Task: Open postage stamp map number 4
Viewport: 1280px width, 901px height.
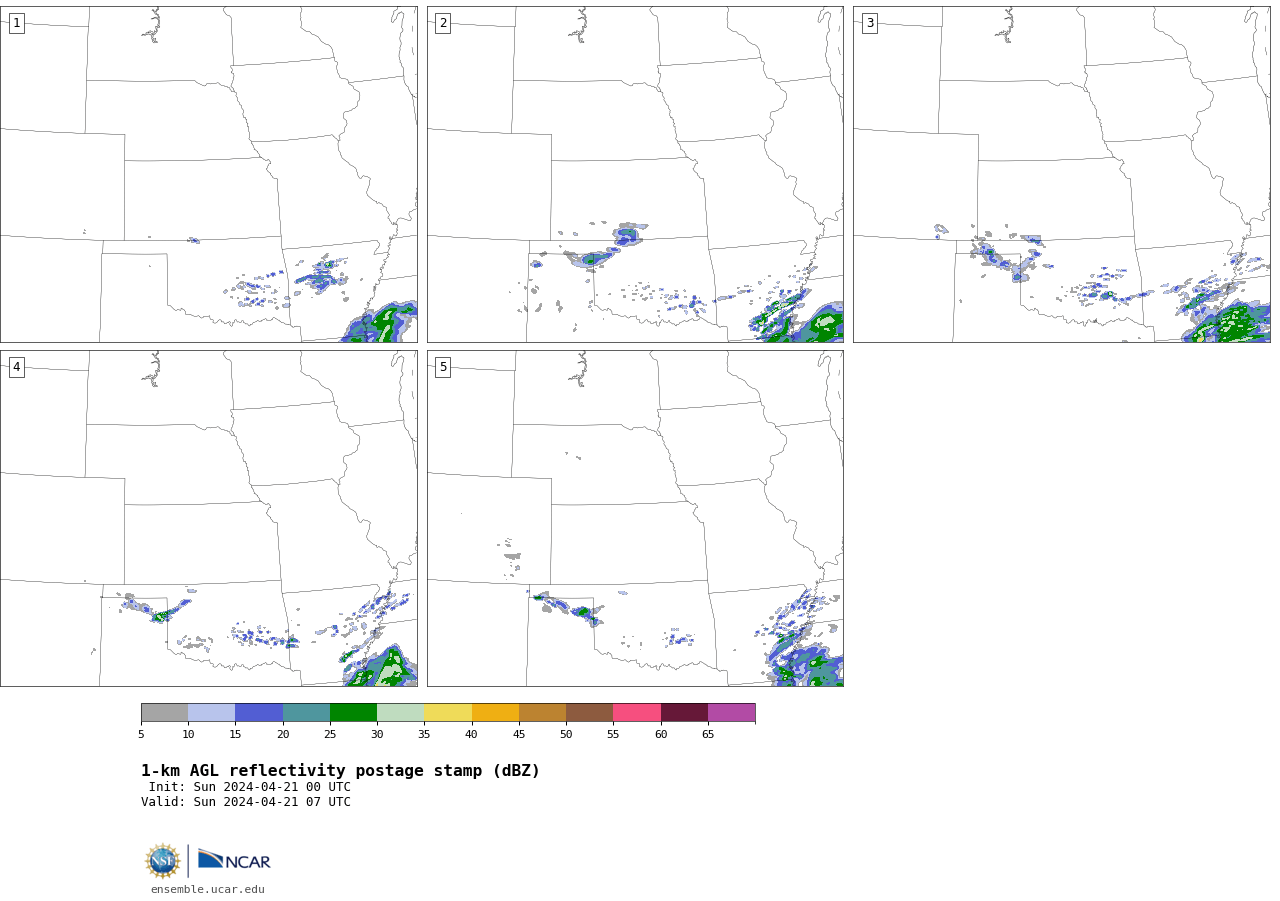Action: [208, 518]
